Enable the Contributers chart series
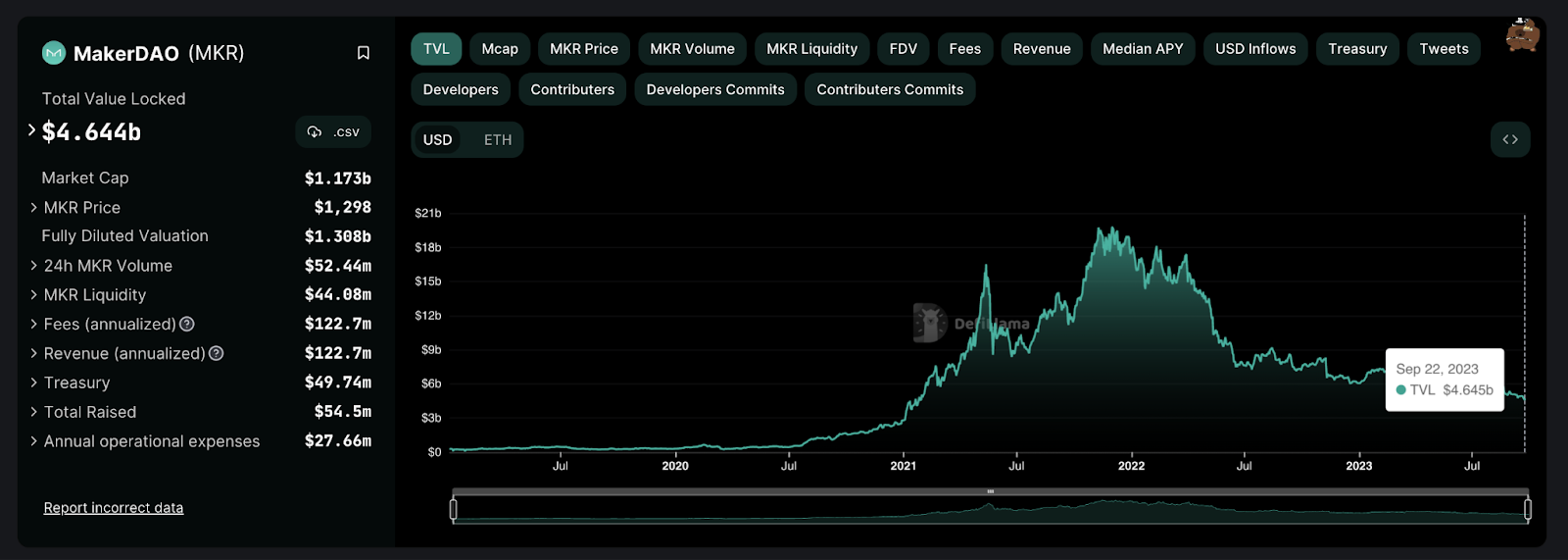This screenshot has width=1568, height=560. [x=572, y=89]
